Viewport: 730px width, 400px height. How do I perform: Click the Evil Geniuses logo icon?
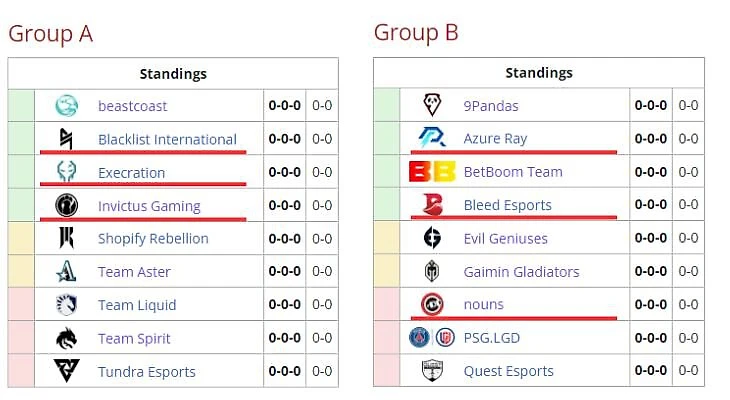(432, 238)
